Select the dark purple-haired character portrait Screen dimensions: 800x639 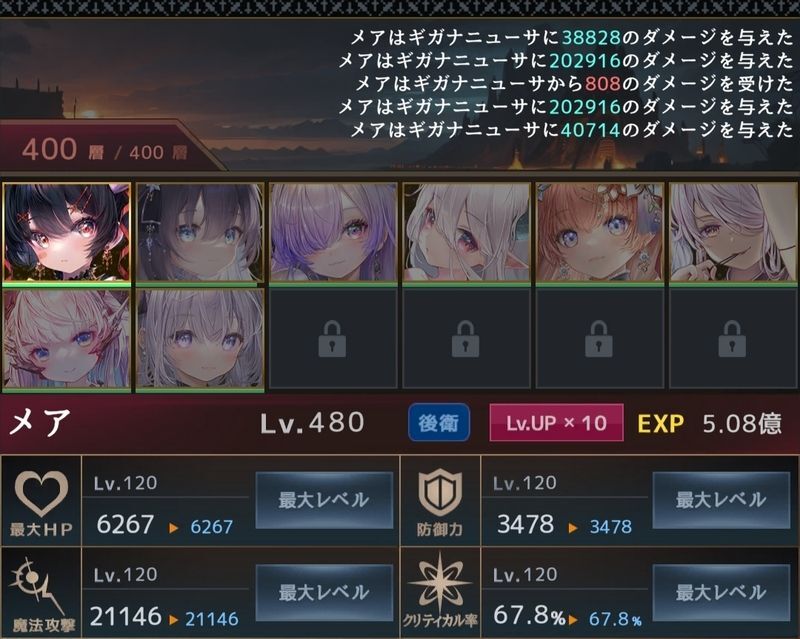(200, 233)
